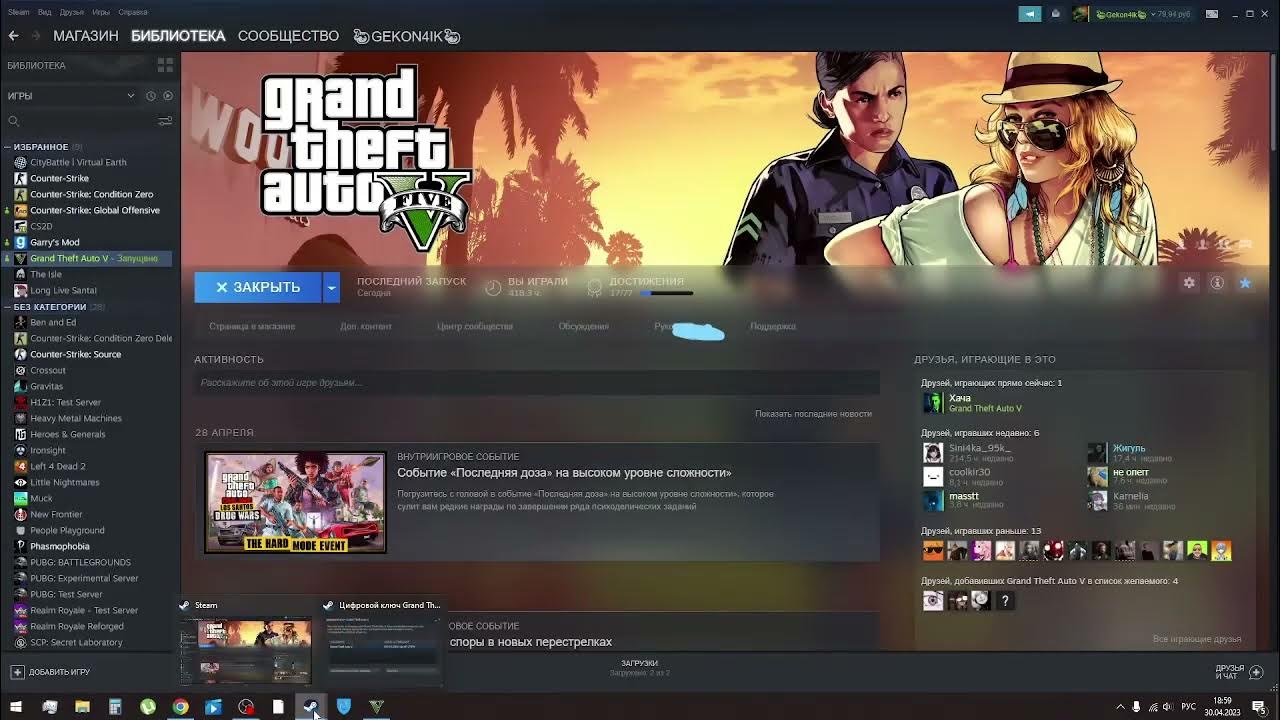Open Google Chrome from taskbar
This screenshot has height=720, width=1280.
(x=180, y=707)
